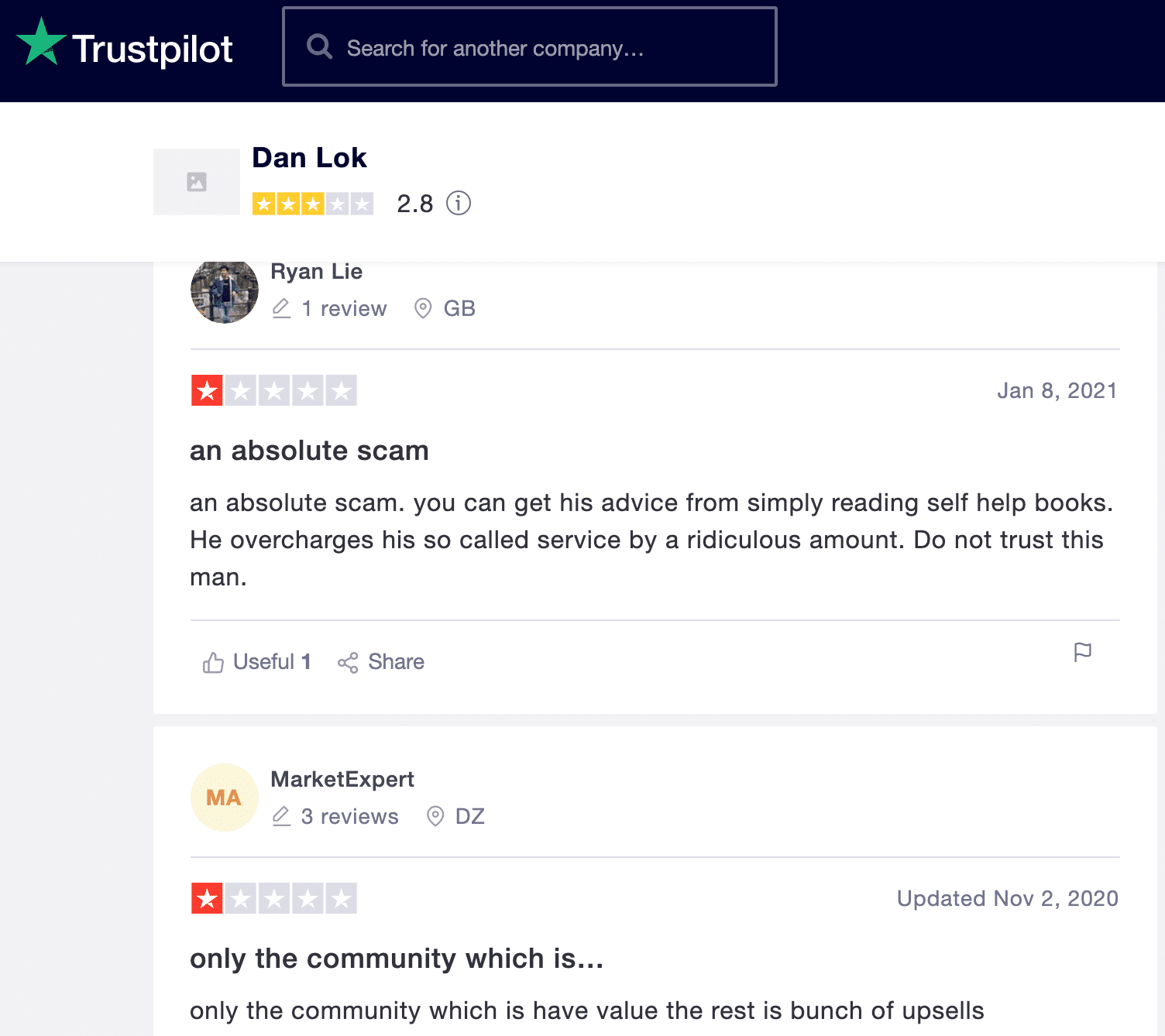Click the GB country label
This screenshot has height=1036, width=1165.
(459, 308)
